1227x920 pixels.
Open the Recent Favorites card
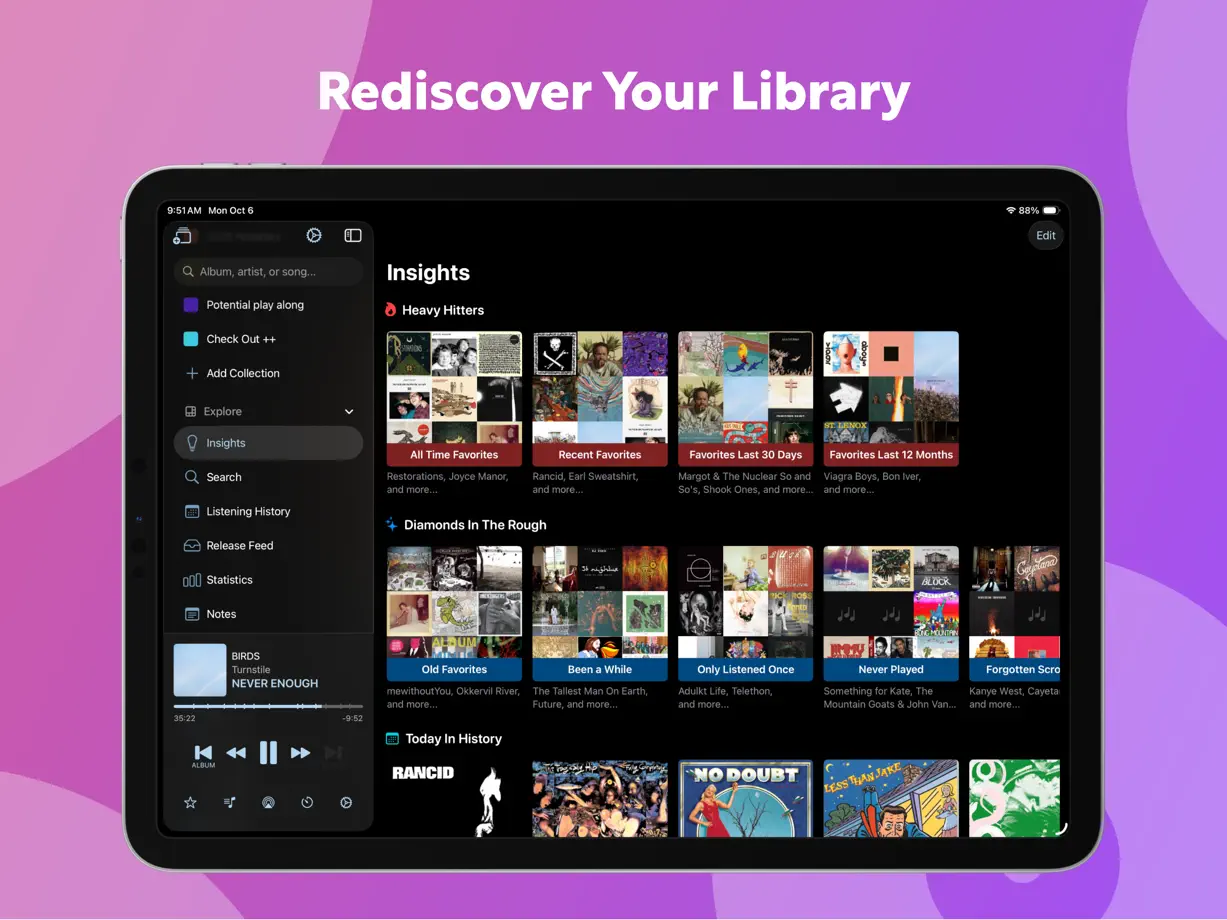[x=600, y=399]
